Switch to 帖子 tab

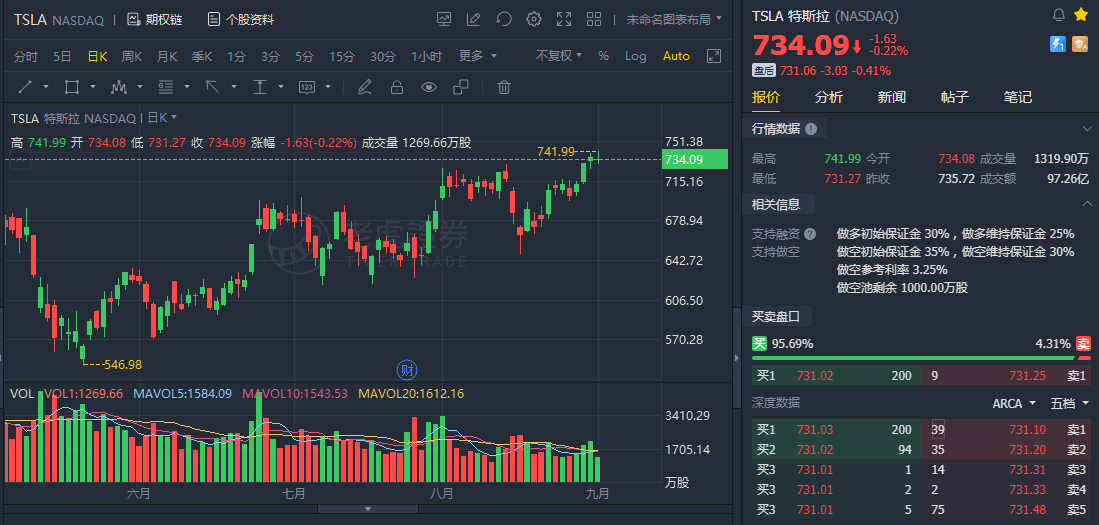click(955, 97)
